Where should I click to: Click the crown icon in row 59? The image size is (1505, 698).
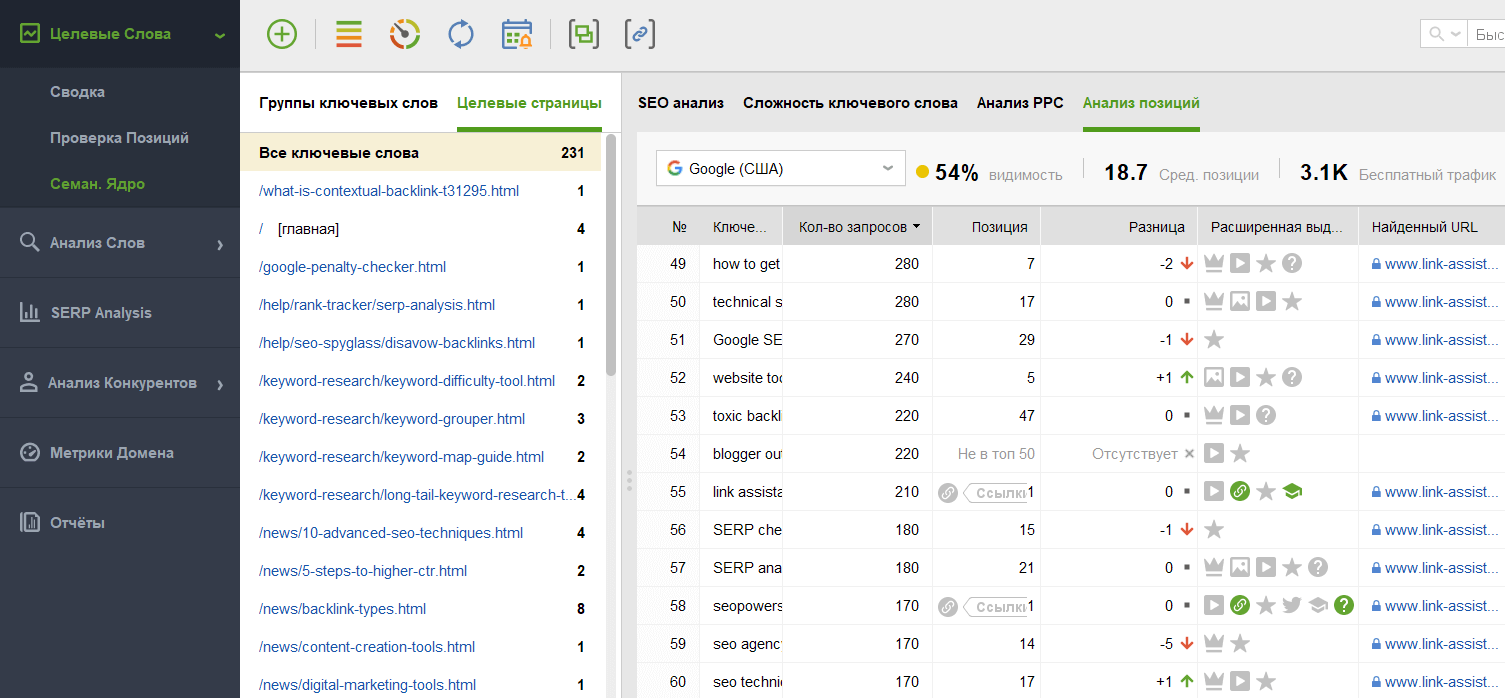1214,644
